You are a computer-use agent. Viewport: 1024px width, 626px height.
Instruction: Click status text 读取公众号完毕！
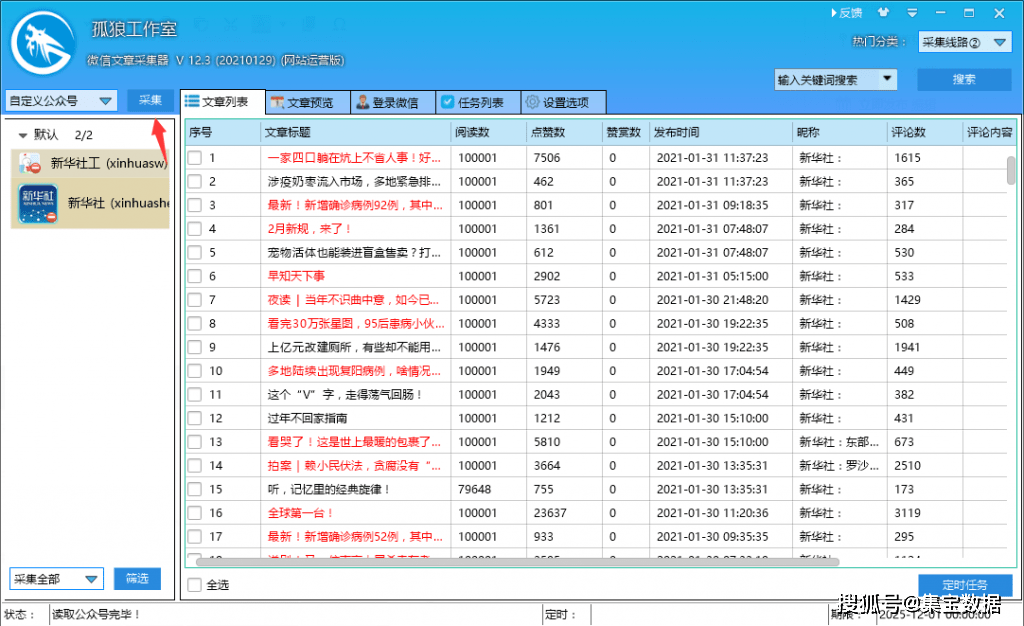click(95, 614)
